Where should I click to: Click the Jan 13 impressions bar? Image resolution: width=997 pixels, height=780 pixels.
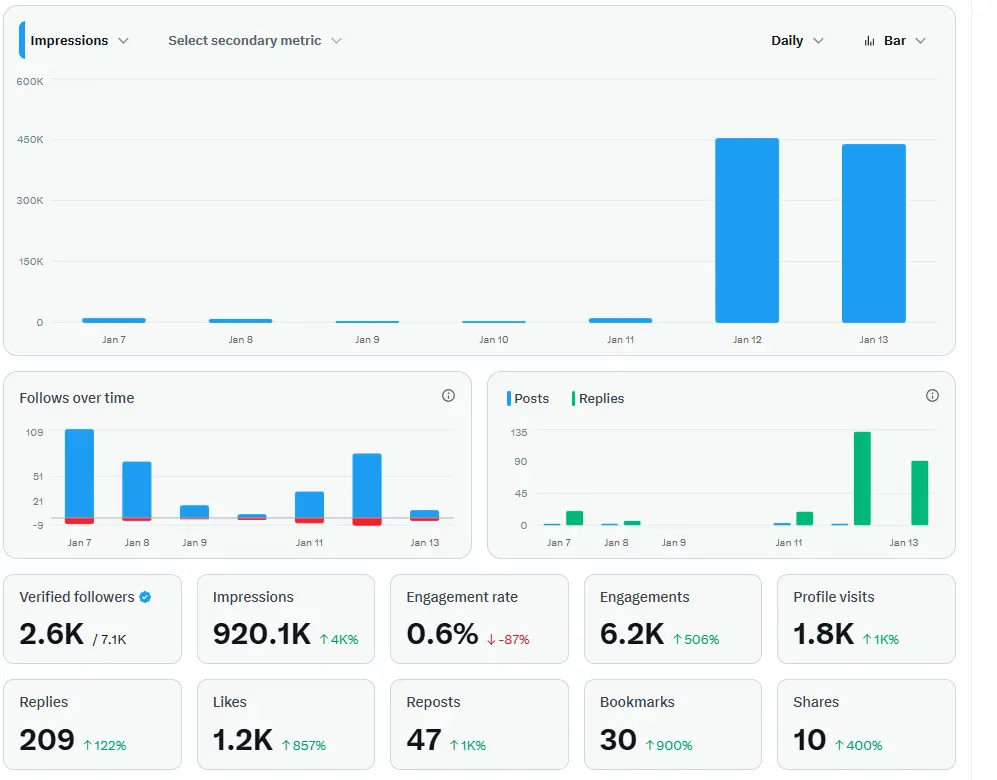(x=874, y=233)
